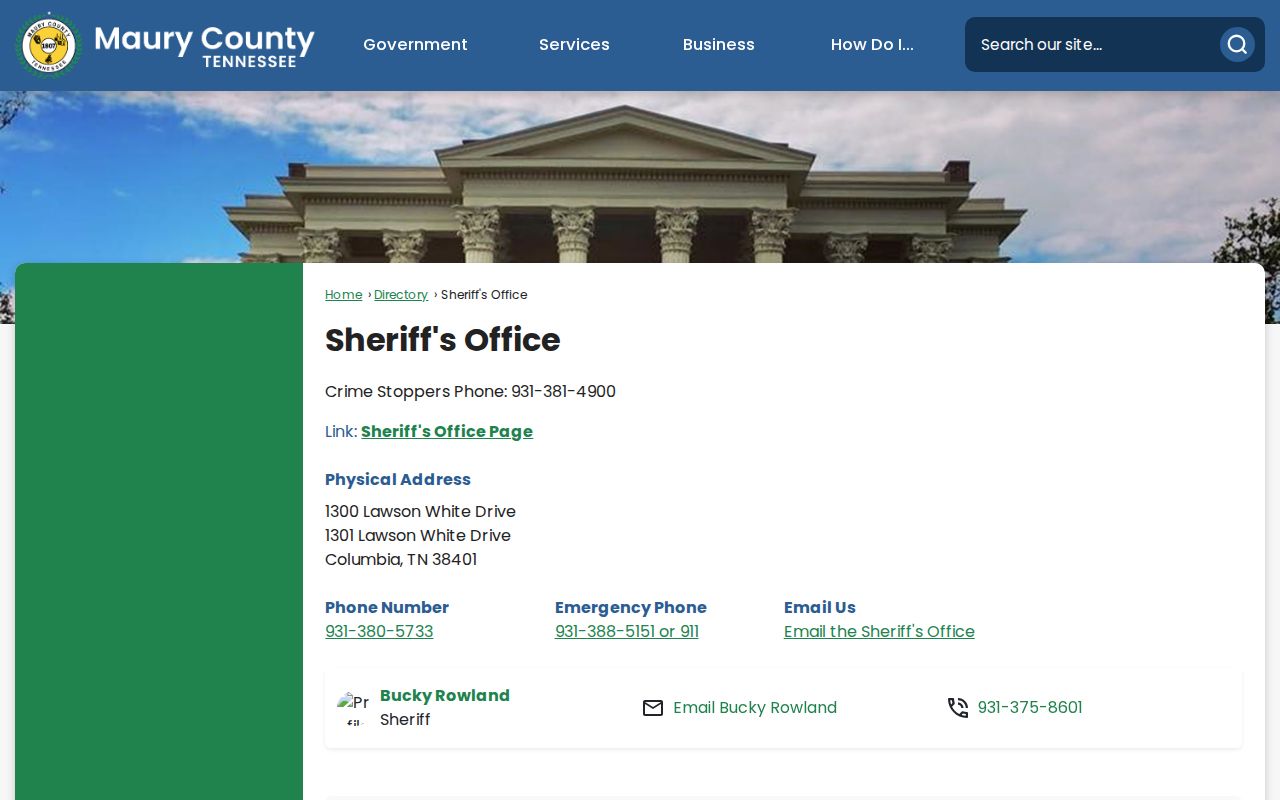Click the Sheriff's Office breadcrumb text
This screenshot has height=800, width=1280.
(484, 295)
